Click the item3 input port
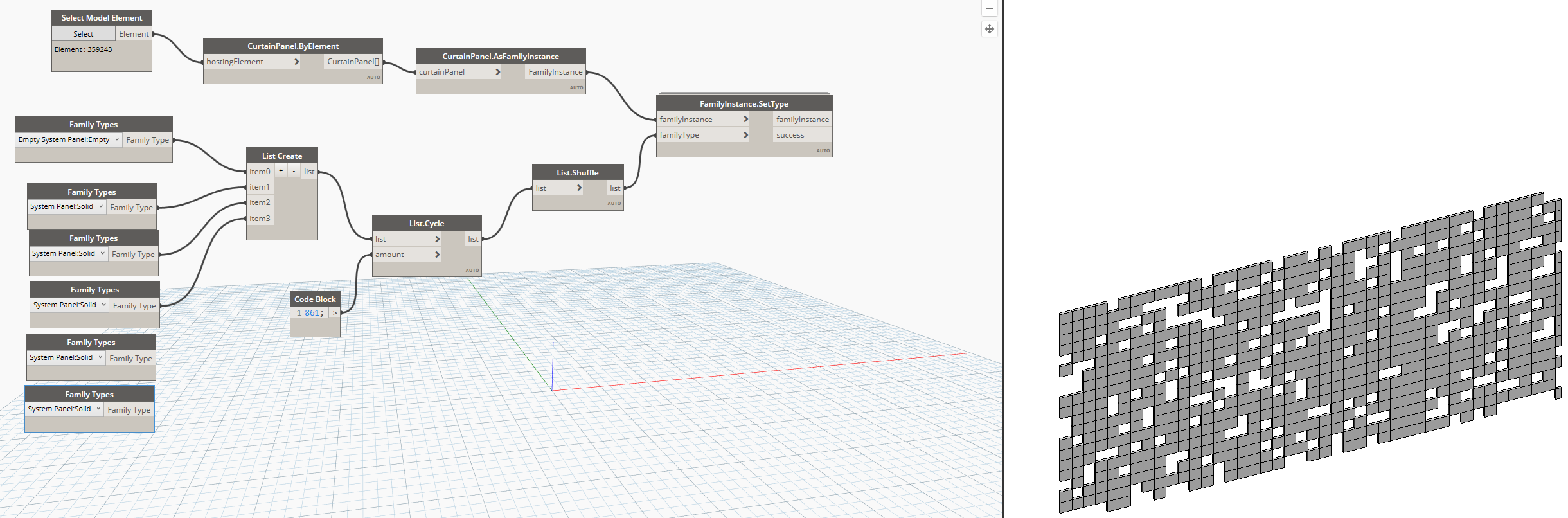The width and height of the screenshot is (1568, 518). [260, 219]
